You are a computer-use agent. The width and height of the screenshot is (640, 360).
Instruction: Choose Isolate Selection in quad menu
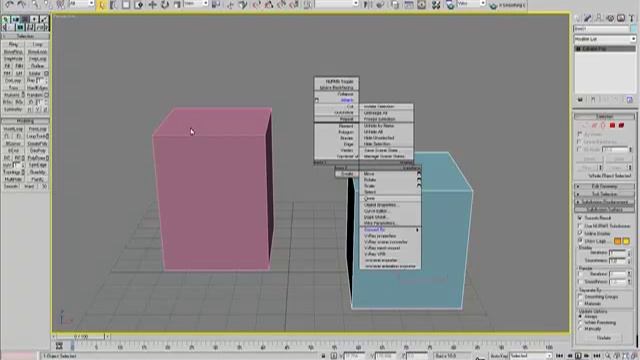click(x=379, y=107)
